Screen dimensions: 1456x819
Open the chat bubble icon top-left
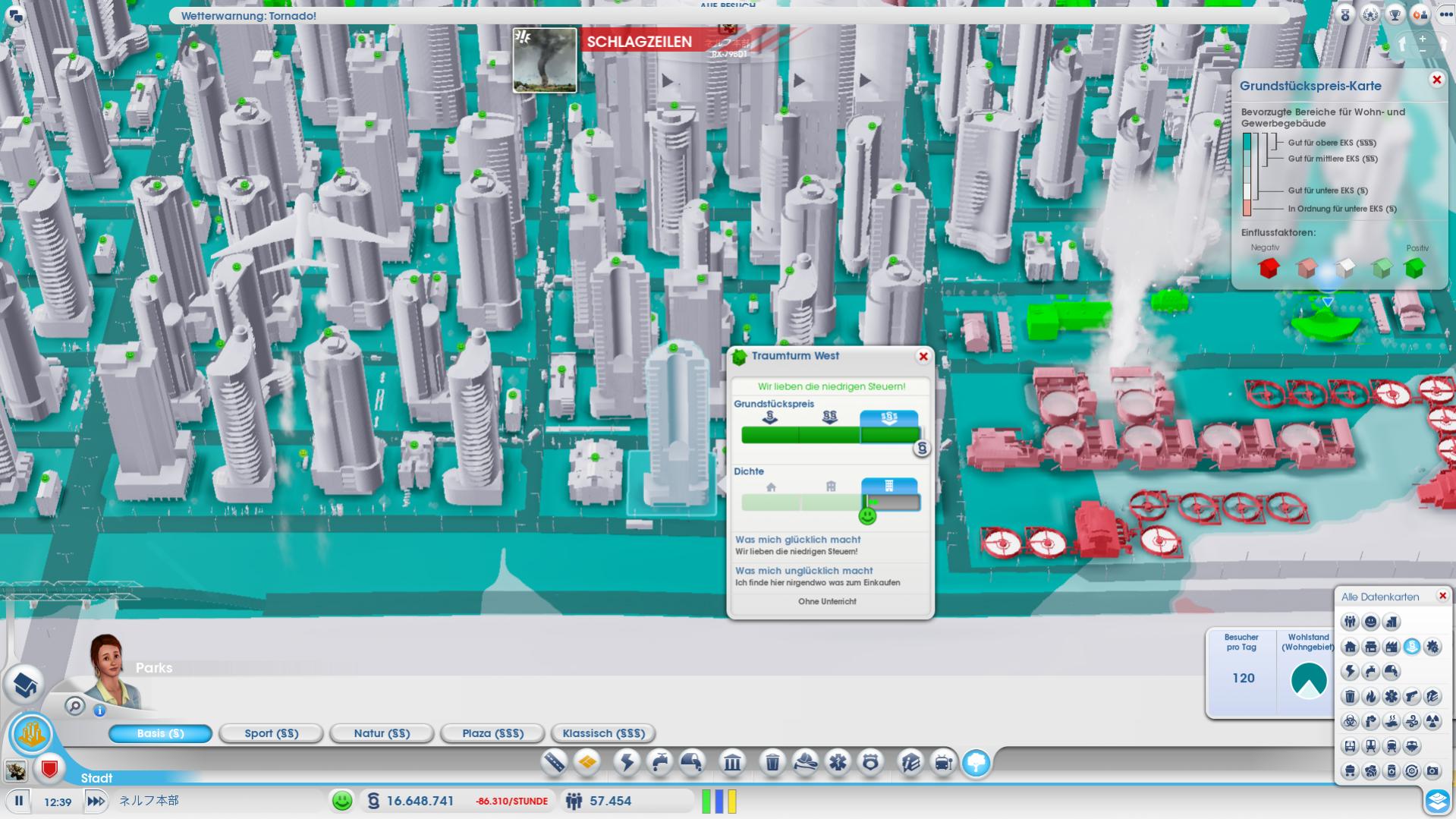(x=15, y=15)
